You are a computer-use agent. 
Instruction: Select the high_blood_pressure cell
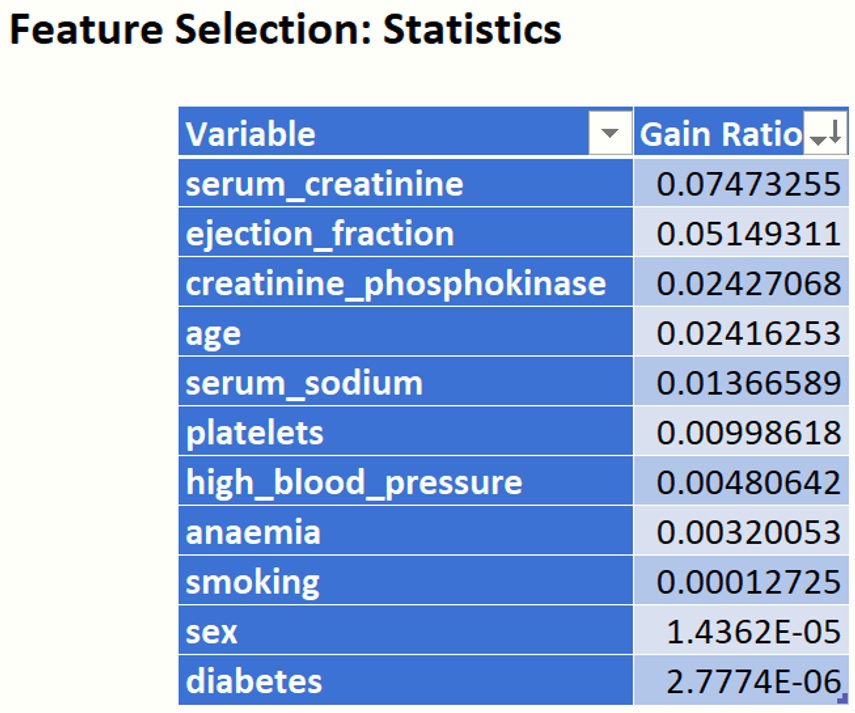pyautogui.click(x=354, y=483)
